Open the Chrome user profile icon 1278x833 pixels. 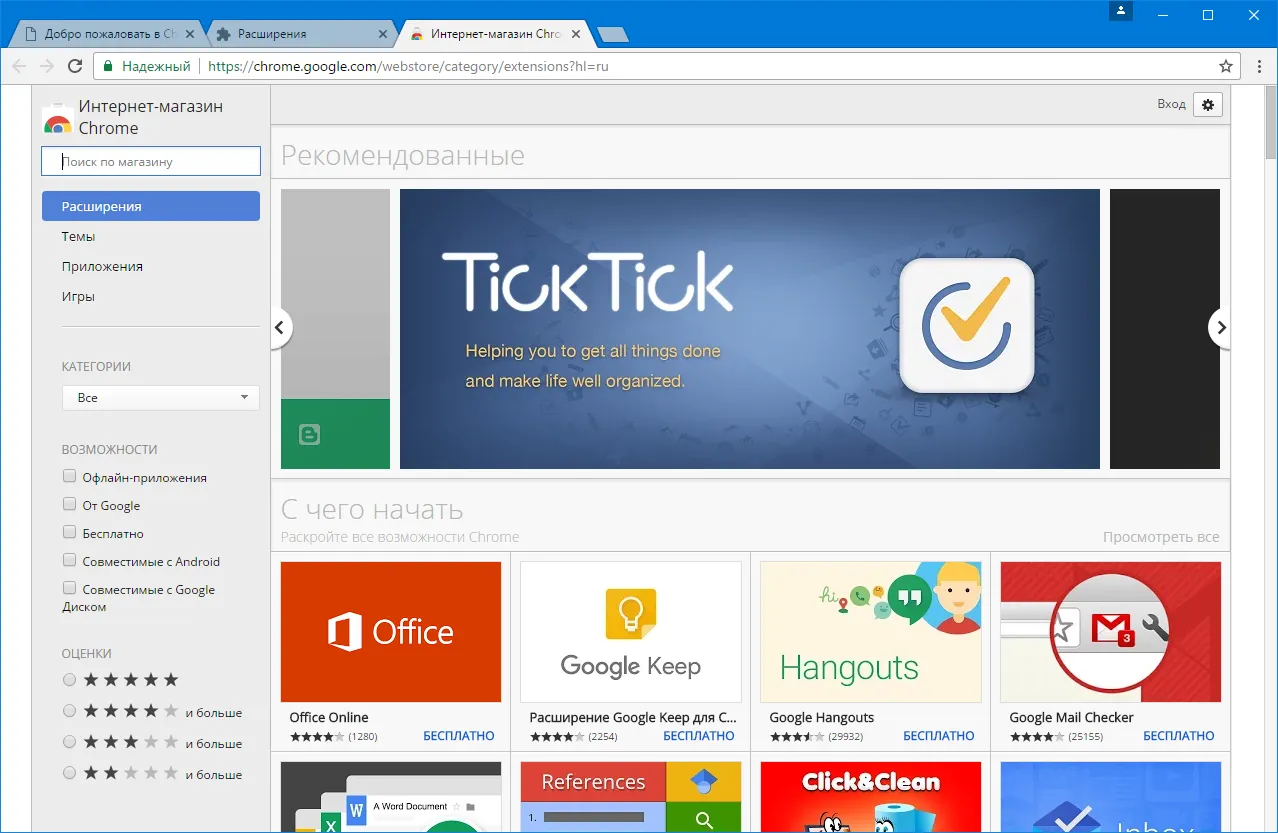(x=1121, y=11)
